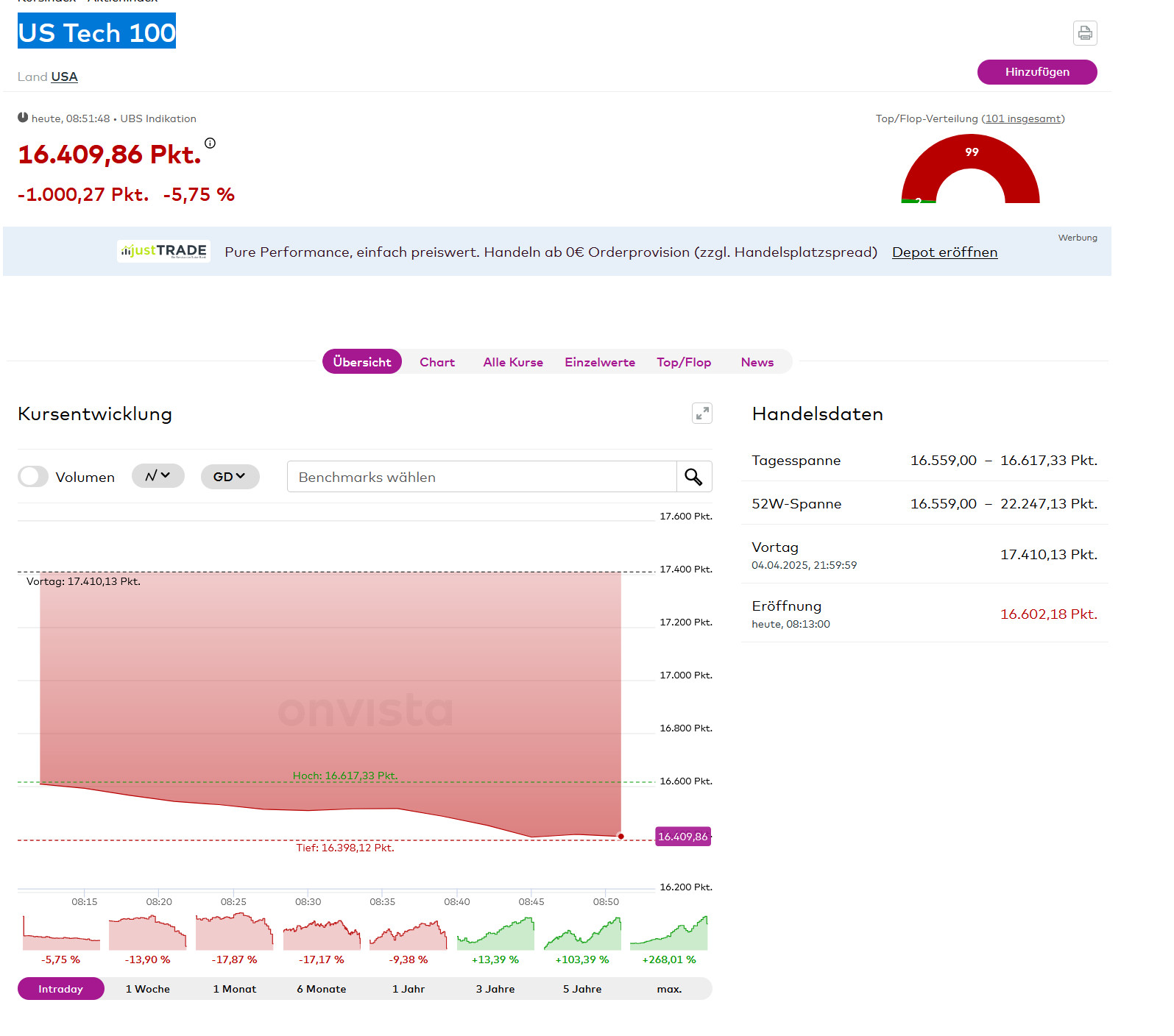
Task: Click the Depot eröffnen link
Action: click(944, 252)
